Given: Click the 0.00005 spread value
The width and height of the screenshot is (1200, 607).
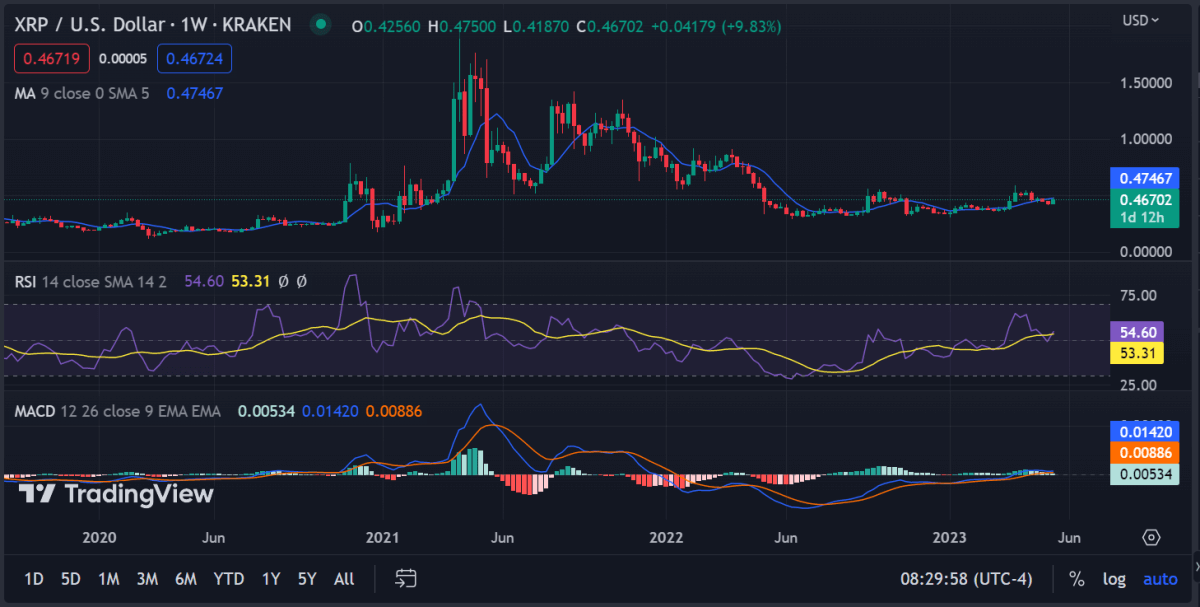Looking at the screenshot, I should [x=123, y=59].
